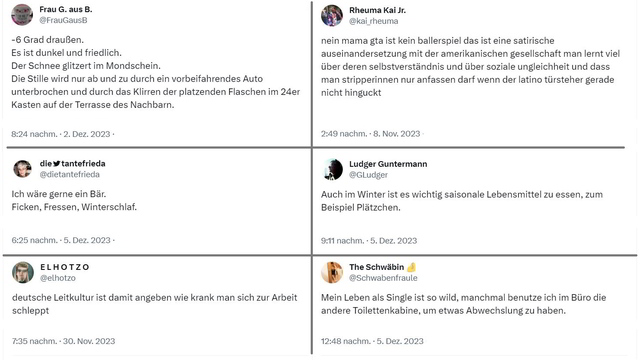Click Rheuma Kai Jr. profile picture
This screenshot has width=640, height=360.
(x=332, y=16)
